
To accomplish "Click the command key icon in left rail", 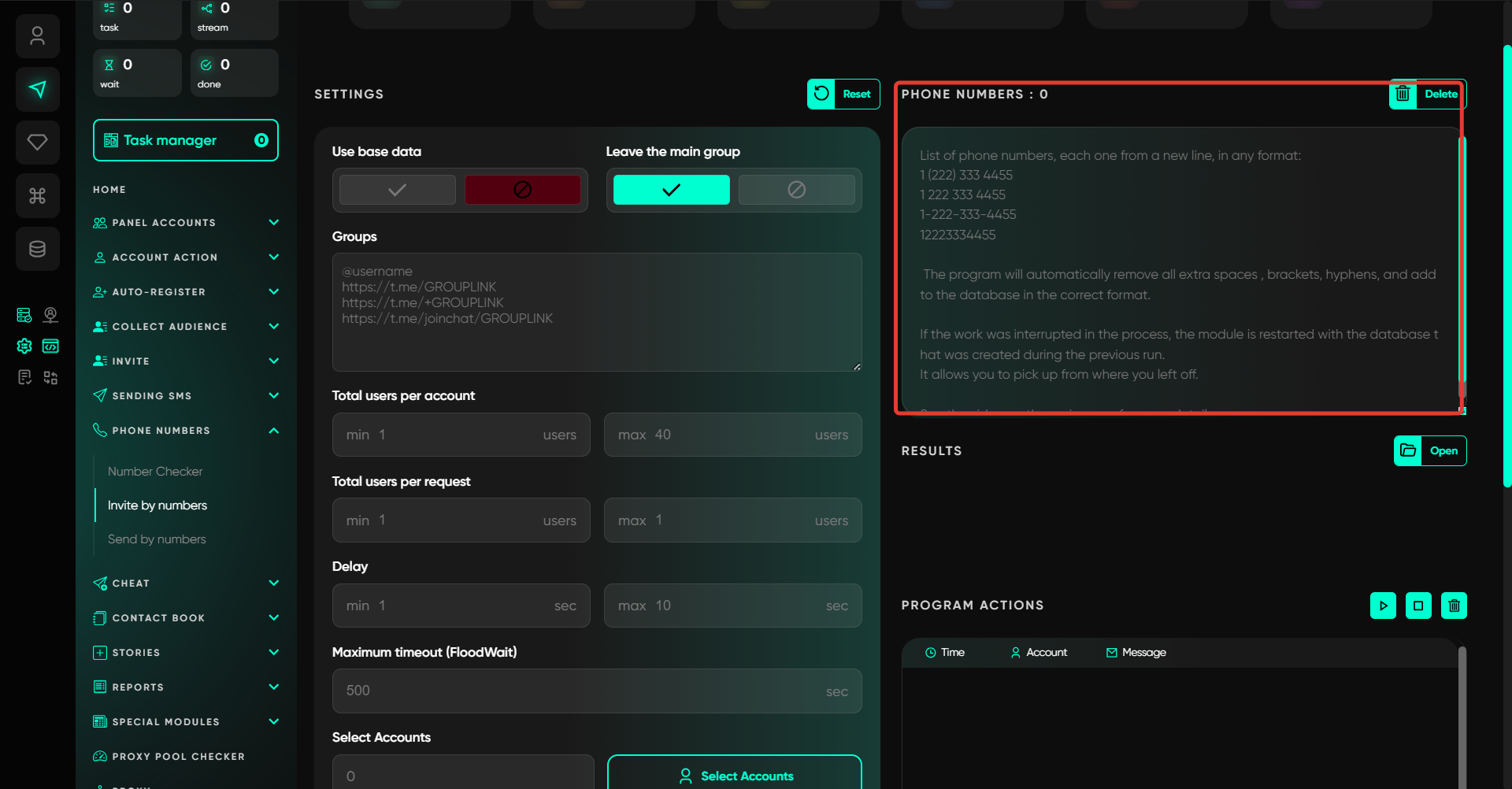I will tap(37, 195).
